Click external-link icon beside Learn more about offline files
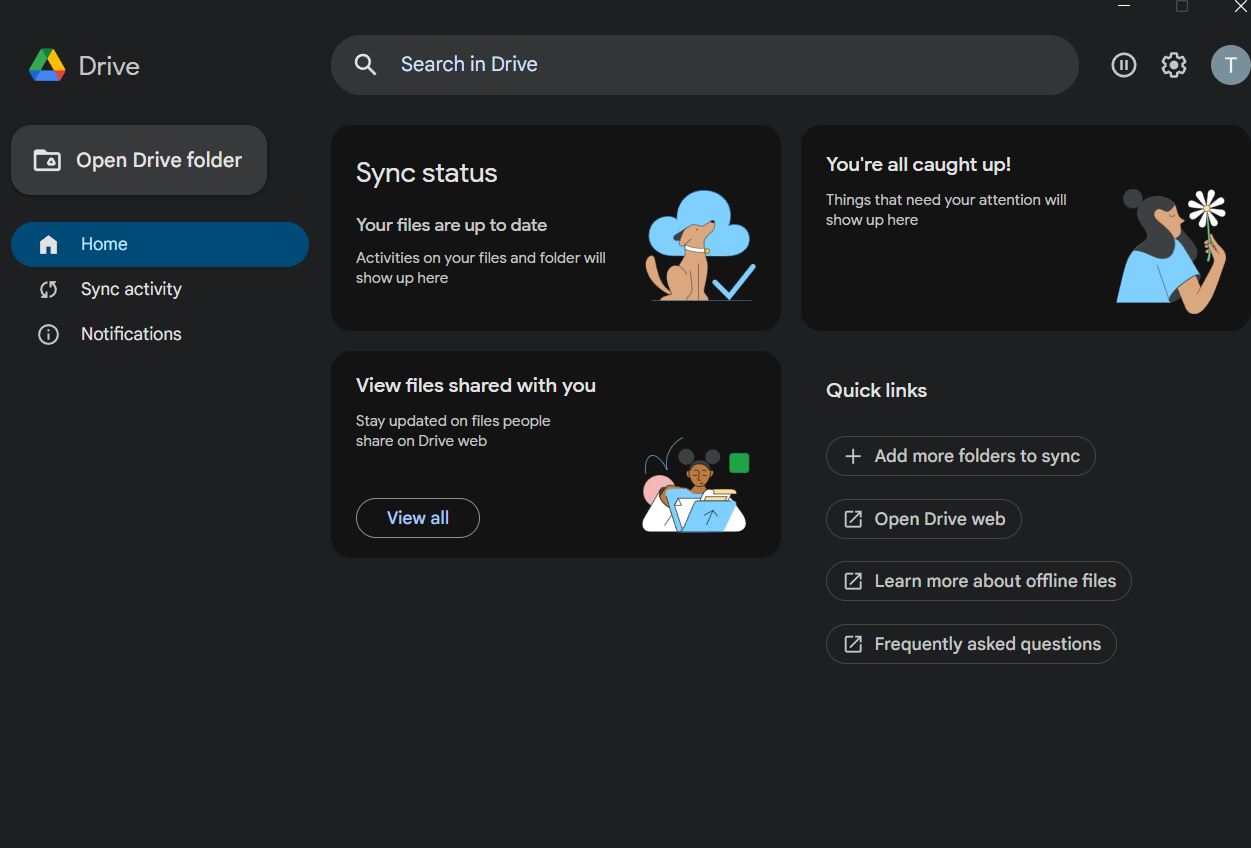 pos(853,581)
